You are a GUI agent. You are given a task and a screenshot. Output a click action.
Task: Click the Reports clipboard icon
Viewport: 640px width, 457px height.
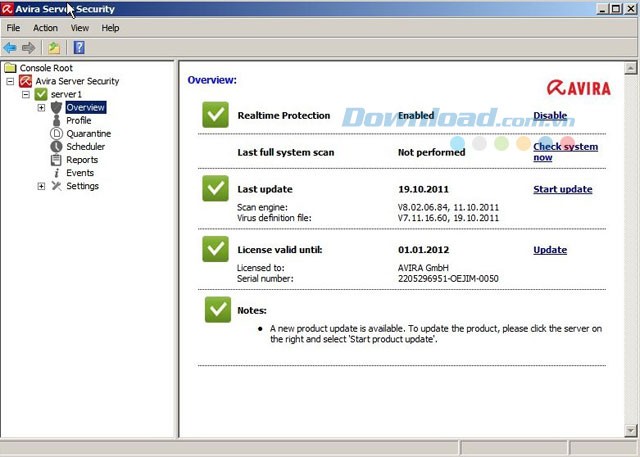[56, 160]
